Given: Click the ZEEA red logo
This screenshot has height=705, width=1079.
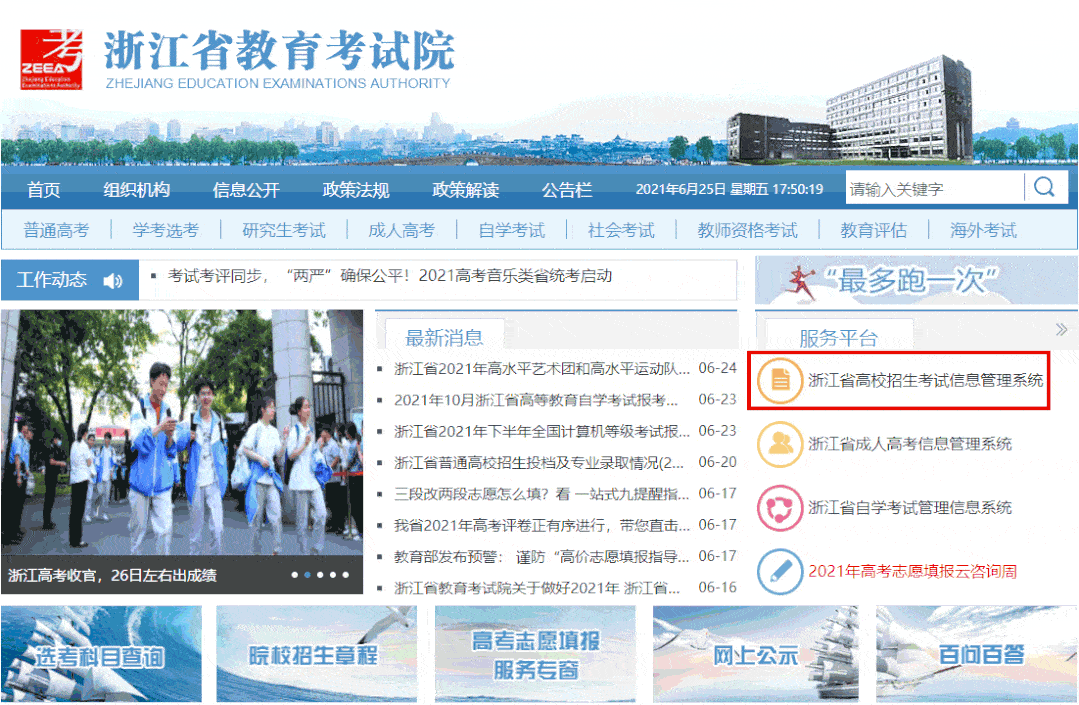Looking at the screenshot, I should 51,60.
